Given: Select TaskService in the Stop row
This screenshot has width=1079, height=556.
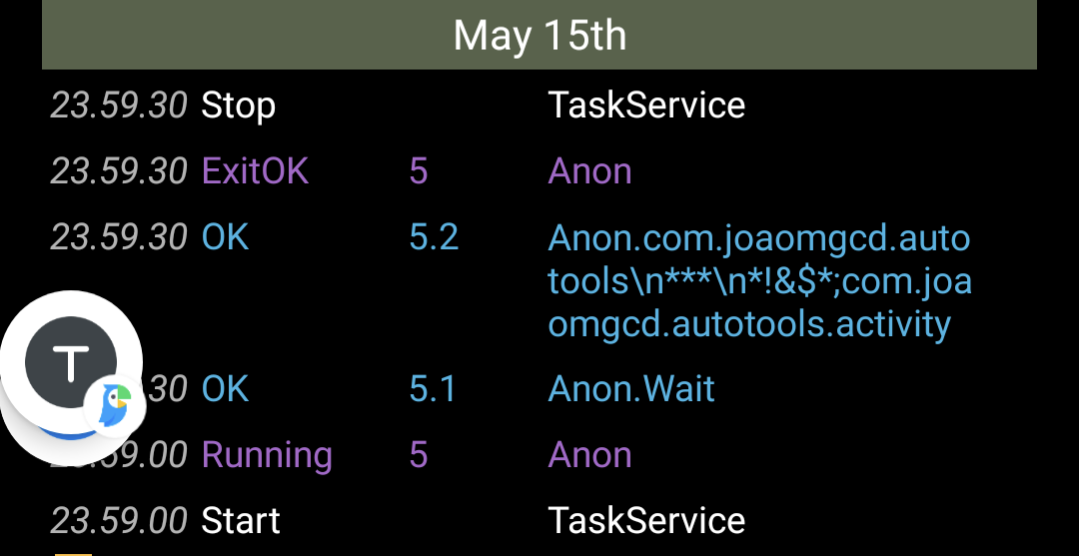Looking at the screenshot, I should click(x=646, y=105).
